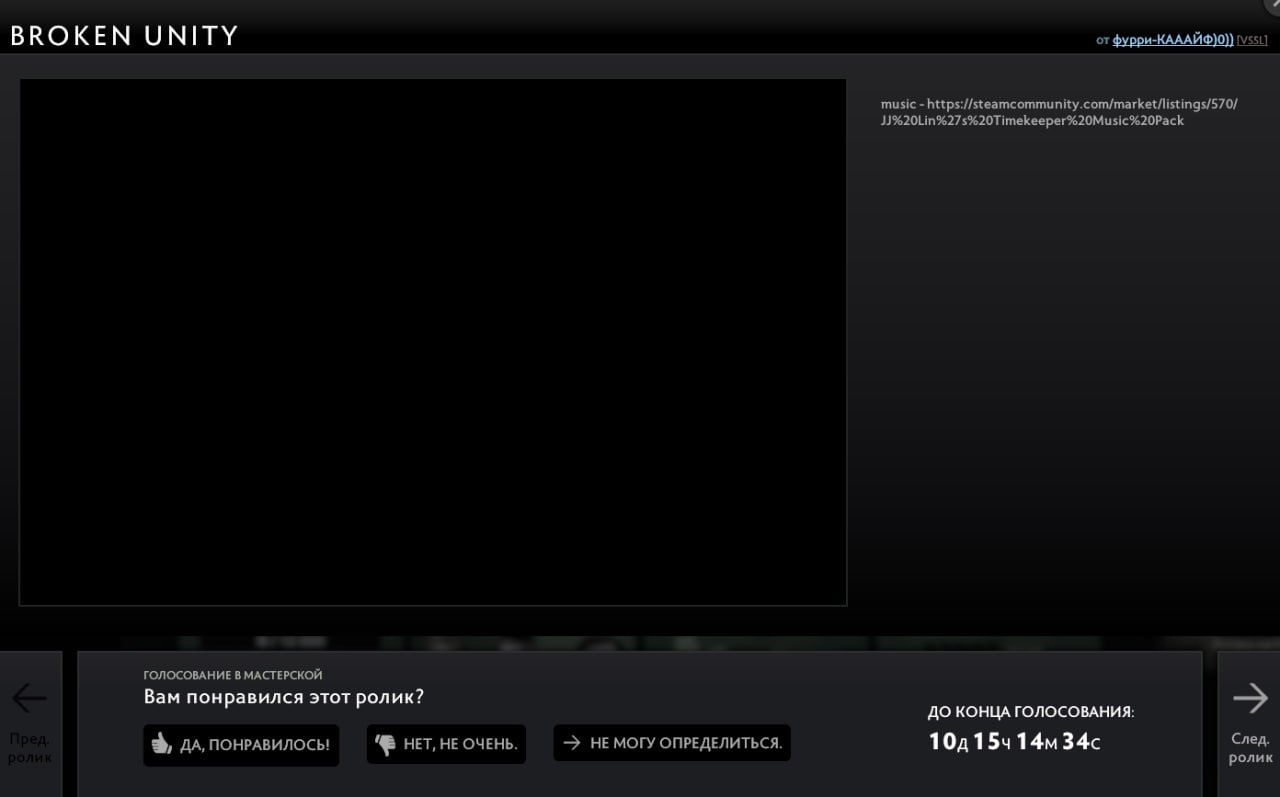Click the left arrow for previous video
Viewport: 1280px width, 797px height.
coord(29,697)
